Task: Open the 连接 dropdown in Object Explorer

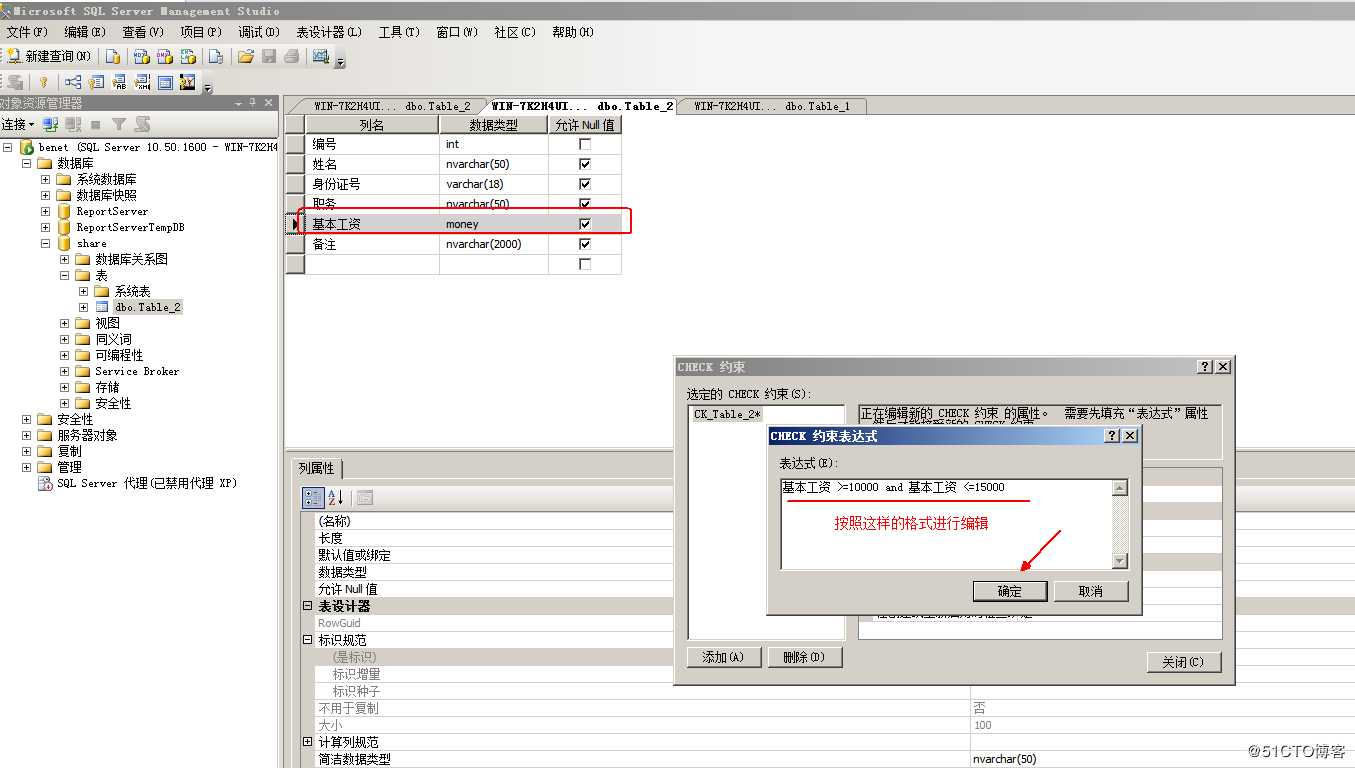Action: point(18,125)
